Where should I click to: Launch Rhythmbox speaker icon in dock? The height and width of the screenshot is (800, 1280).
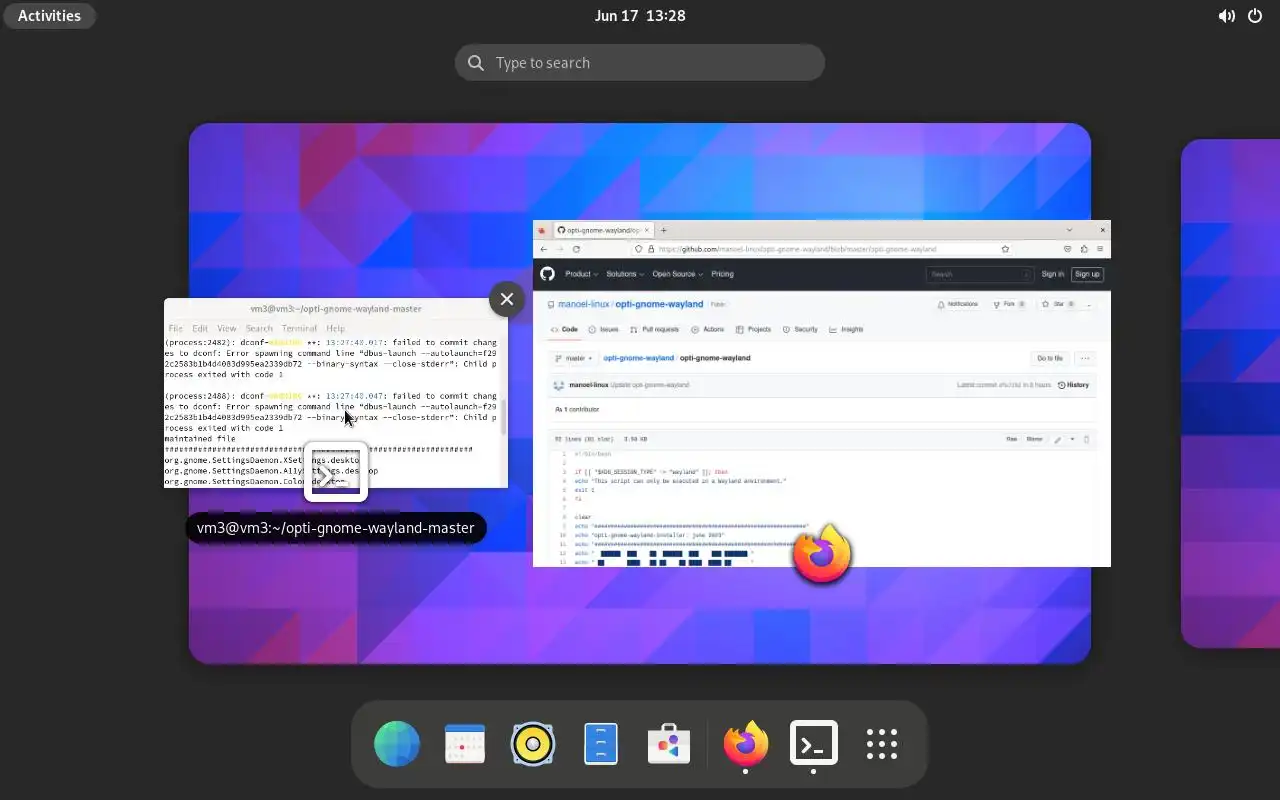[533, 744]
